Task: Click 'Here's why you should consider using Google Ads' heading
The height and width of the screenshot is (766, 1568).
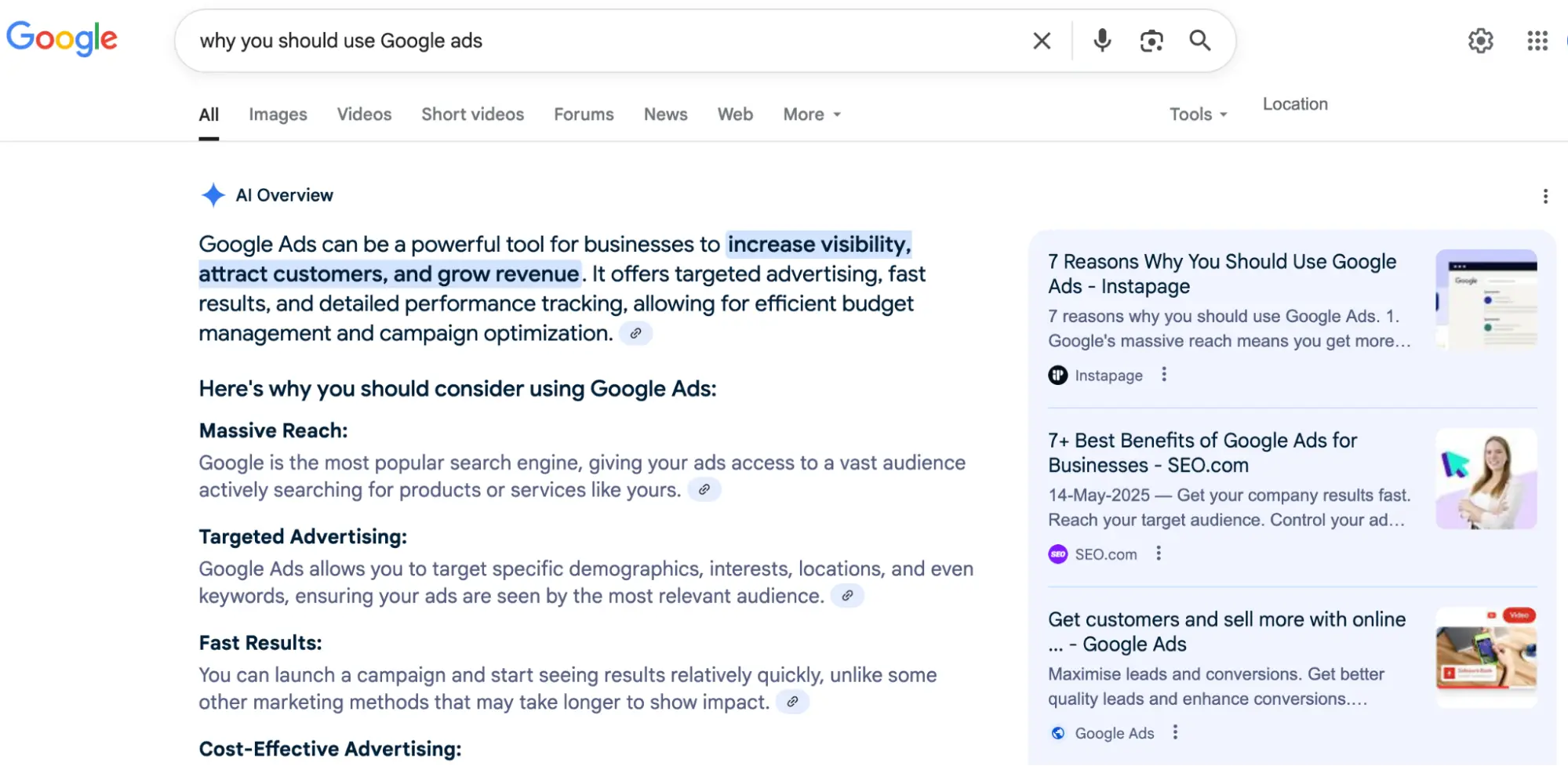Action: point(457,389)
